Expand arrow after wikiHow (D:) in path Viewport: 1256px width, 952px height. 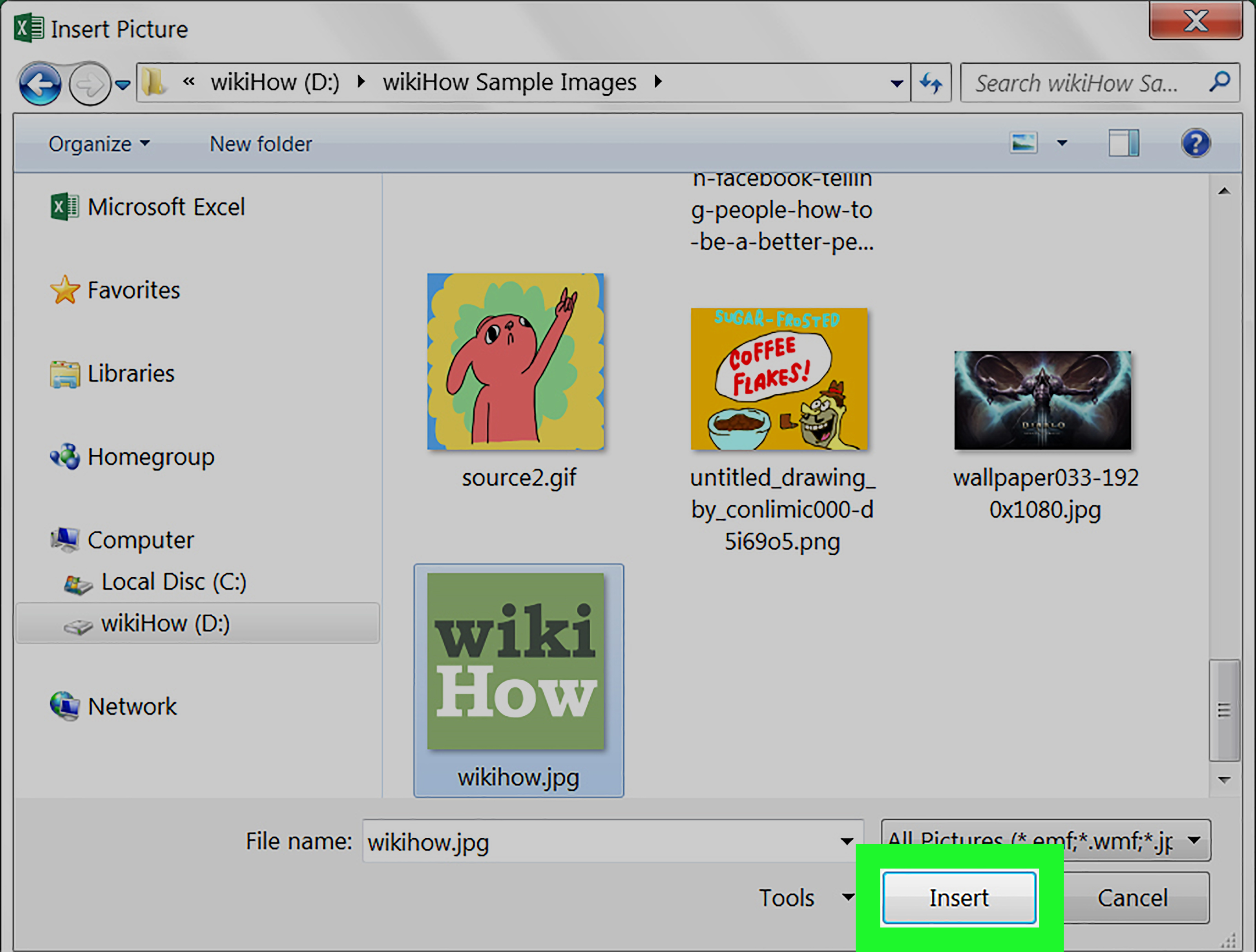point(361,82)
